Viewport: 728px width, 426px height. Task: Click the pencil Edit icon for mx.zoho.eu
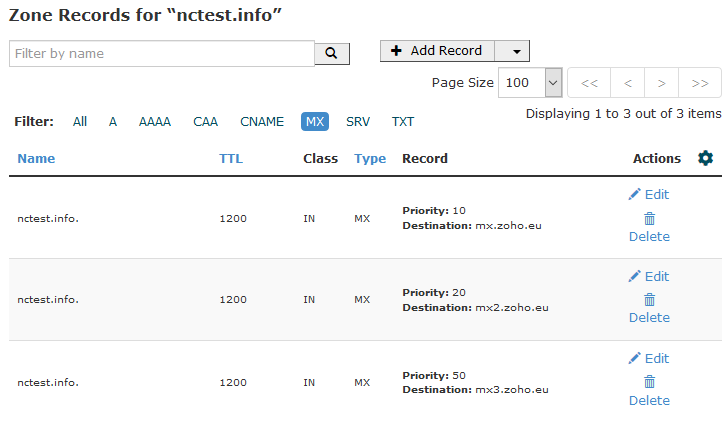[x=635, y=194]
